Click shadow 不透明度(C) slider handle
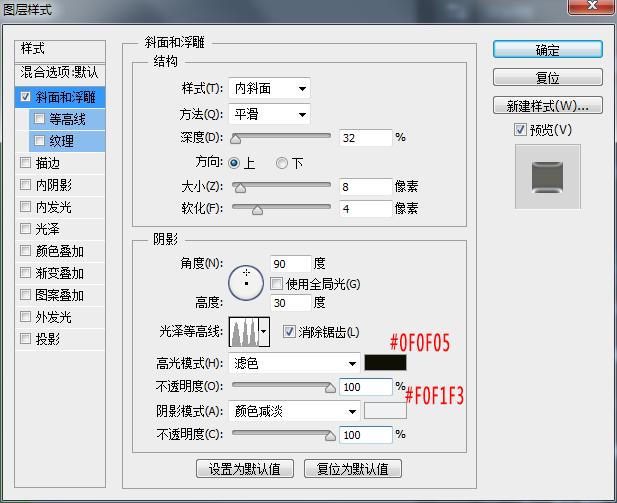This screenshot has width=617, height=503. click(330, 436)
